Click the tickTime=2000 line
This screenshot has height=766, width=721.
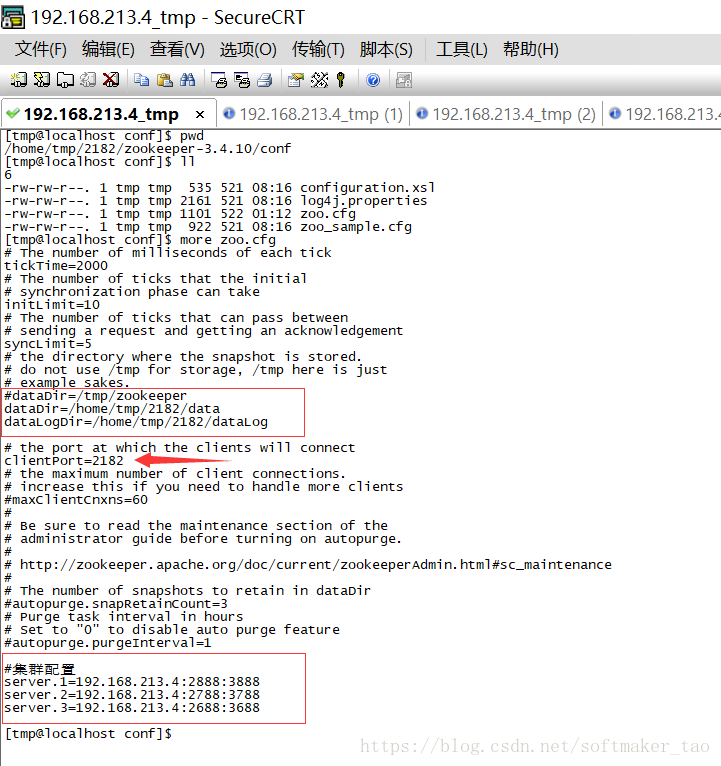[x=56, y=266]
